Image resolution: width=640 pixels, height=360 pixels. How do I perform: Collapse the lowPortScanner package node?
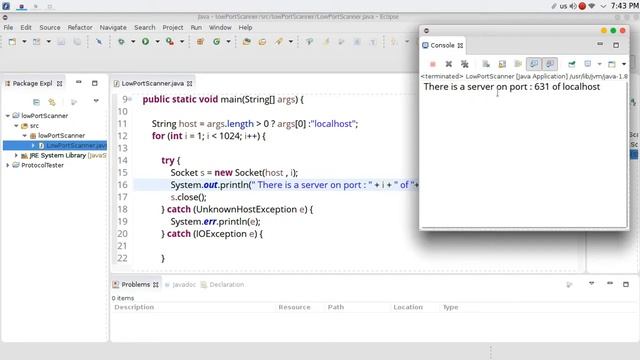24,136
